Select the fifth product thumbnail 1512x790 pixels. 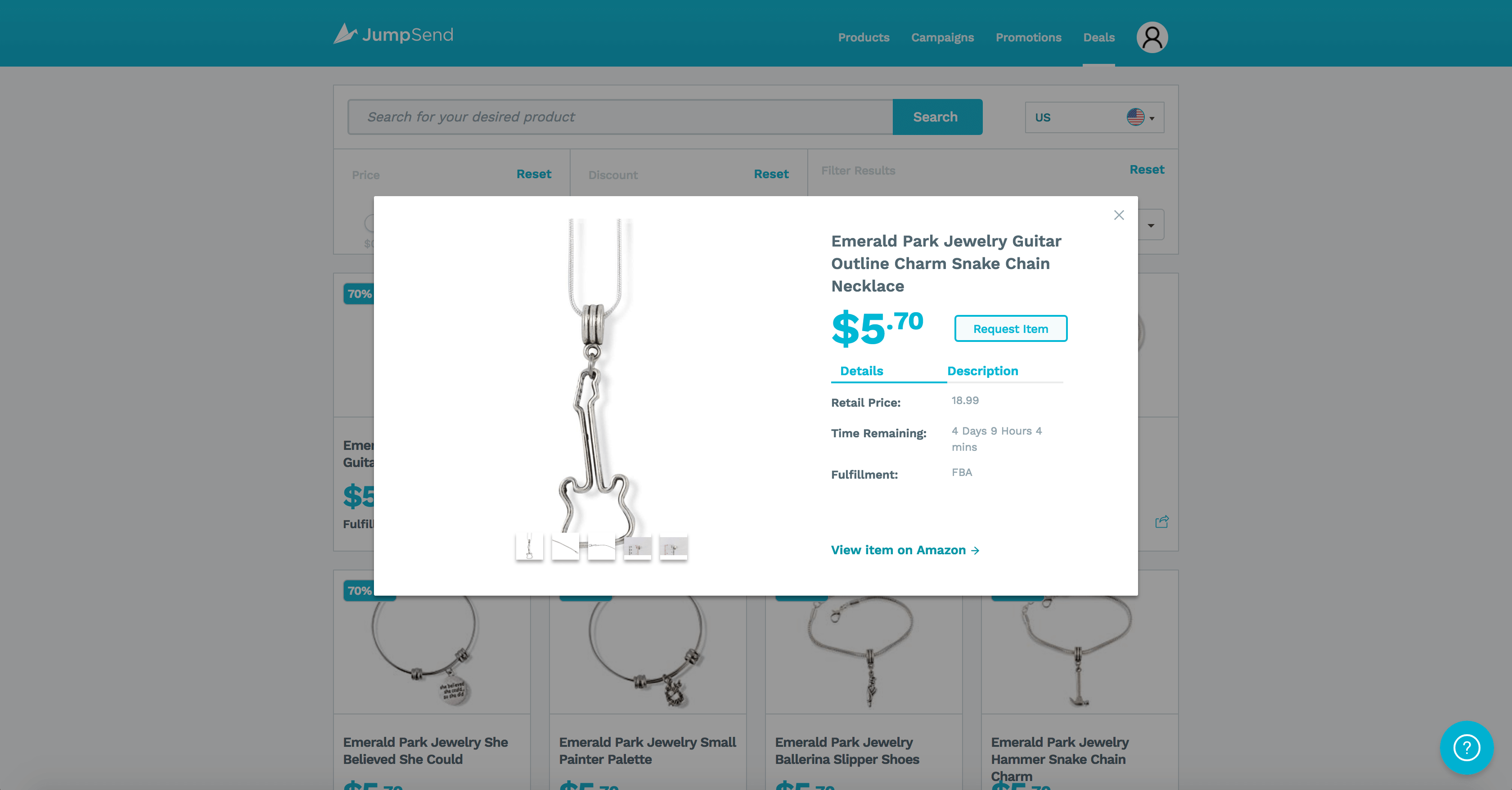(673, 547)
